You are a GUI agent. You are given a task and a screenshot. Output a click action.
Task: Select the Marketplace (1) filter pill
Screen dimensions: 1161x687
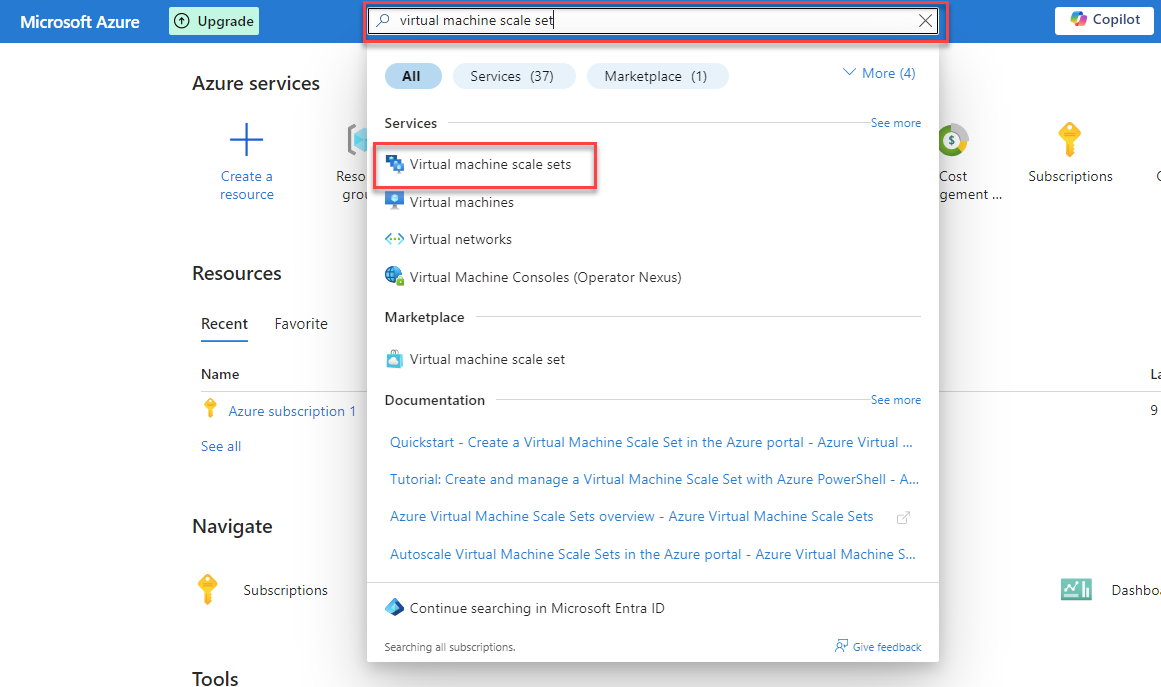pos(657,76)
